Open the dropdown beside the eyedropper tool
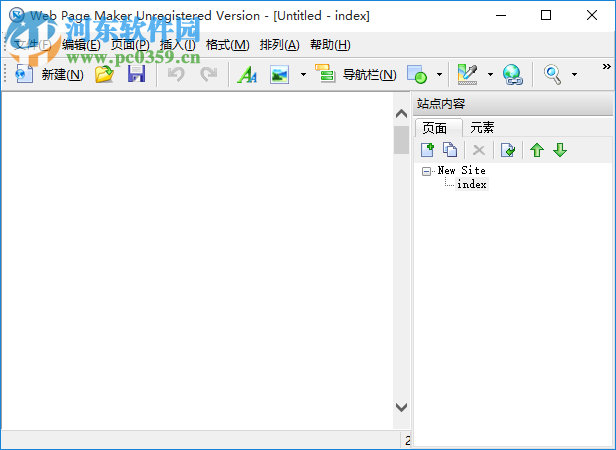The image size is (616, 450). [x=490, y=74]
